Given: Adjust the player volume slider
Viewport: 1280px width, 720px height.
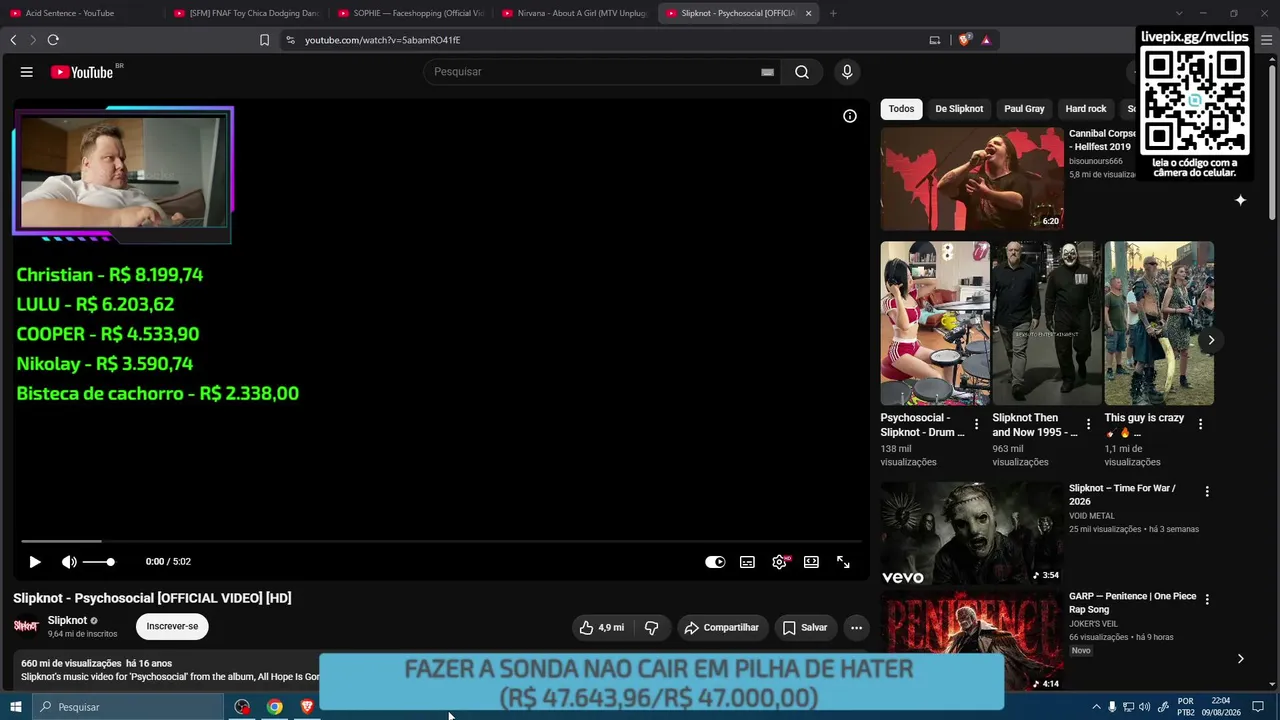Looking at the screenshot, I should point(98,562).
